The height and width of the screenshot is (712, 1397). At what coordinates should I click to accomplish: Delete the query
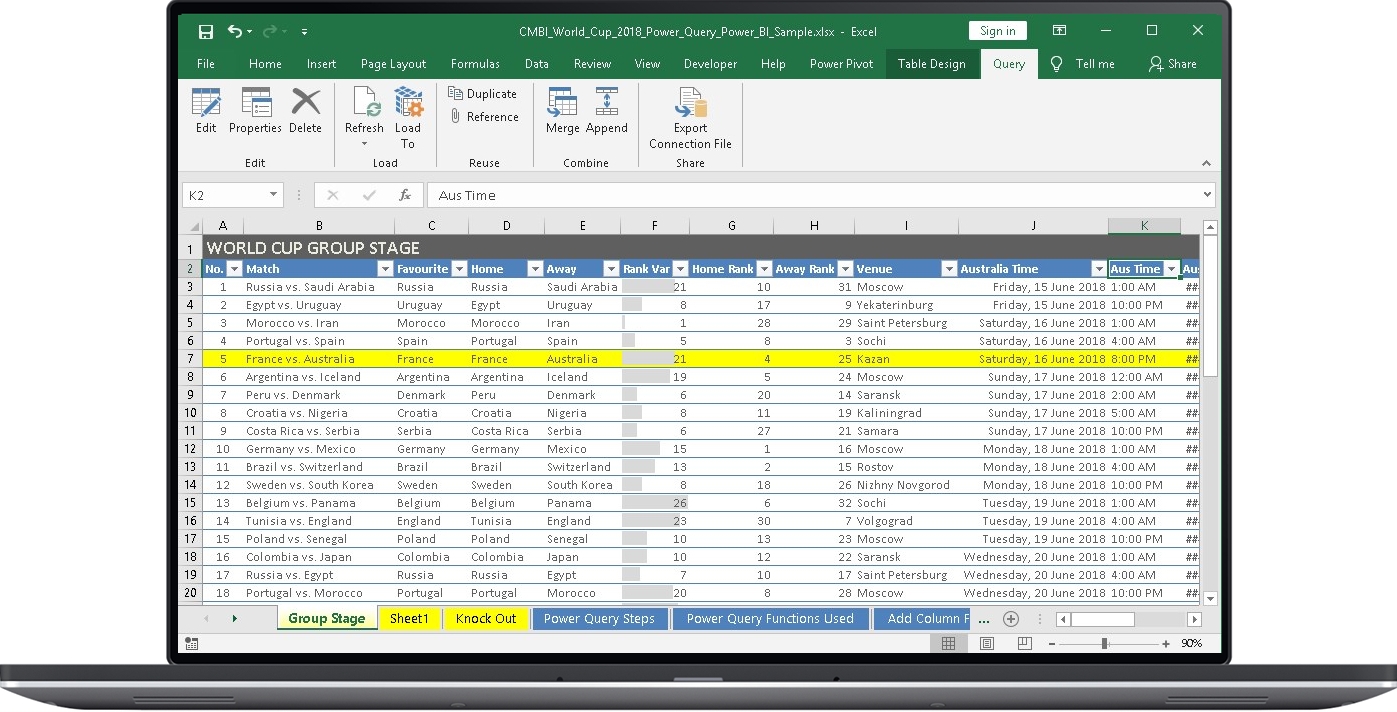[x=305, y=110]
